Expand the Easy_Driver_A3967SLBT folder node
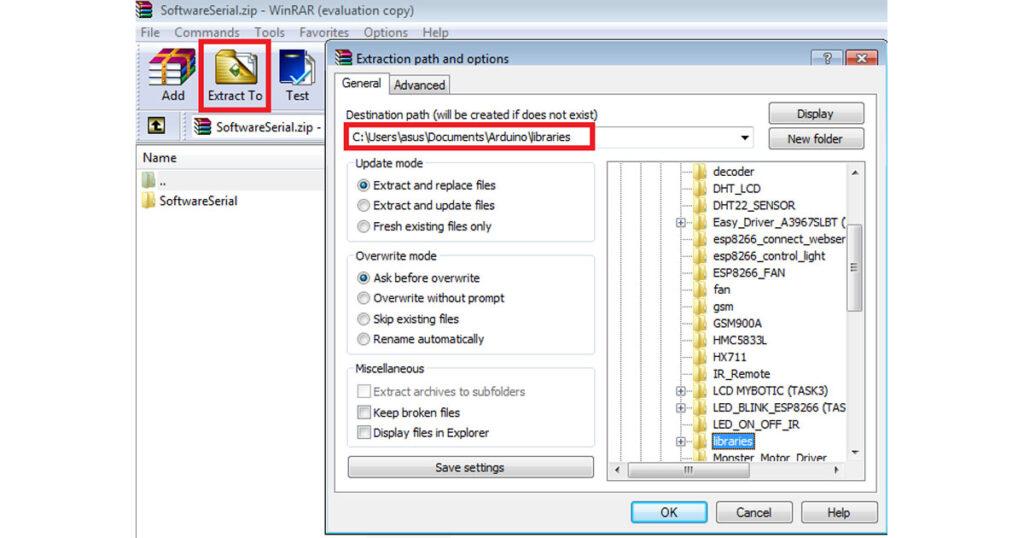This screenshot has height=538, width=1024. point(680,222)
